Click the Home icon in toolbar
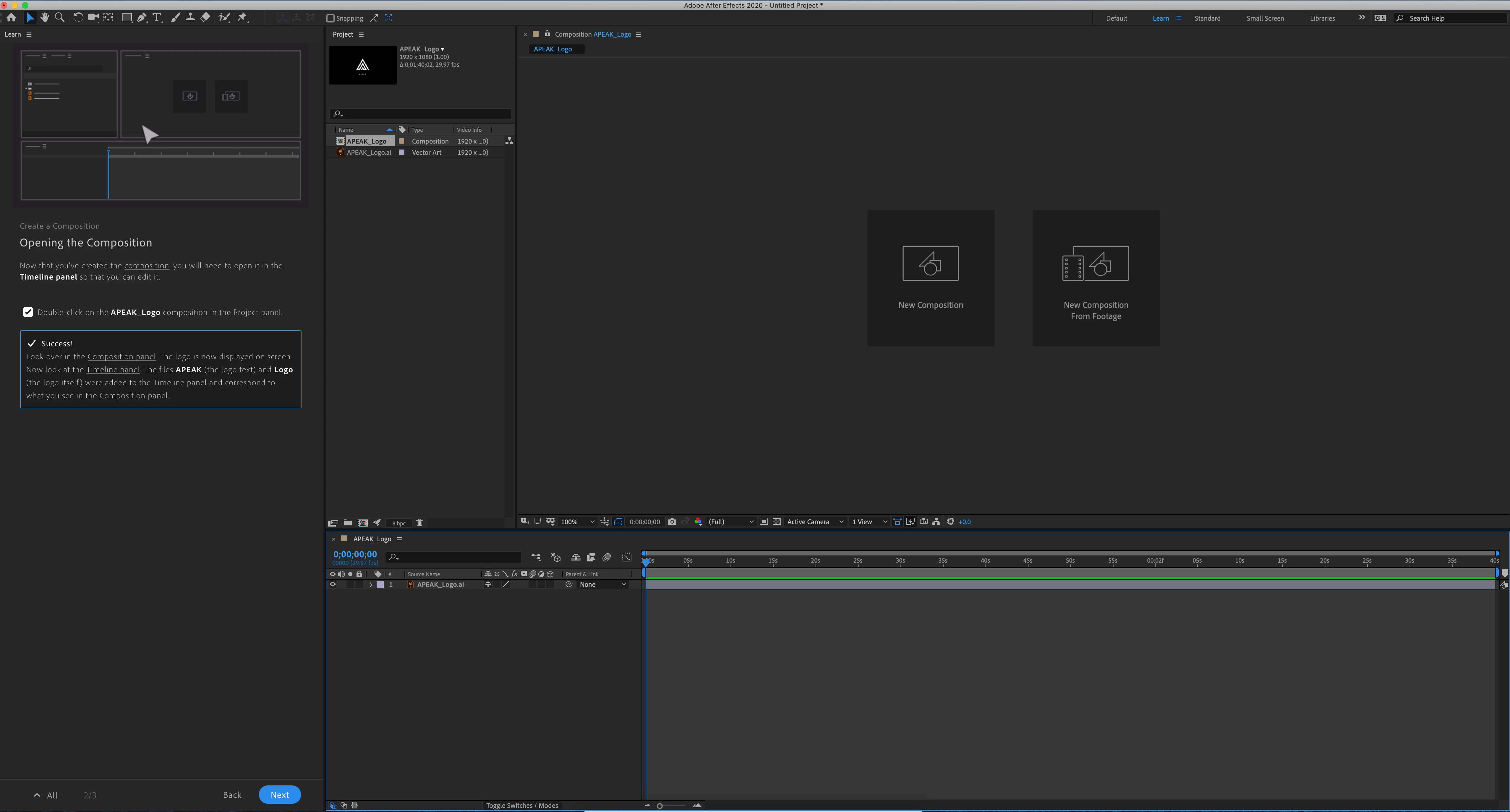Viewport: 1510px width, 812px height. coord(11,17)
